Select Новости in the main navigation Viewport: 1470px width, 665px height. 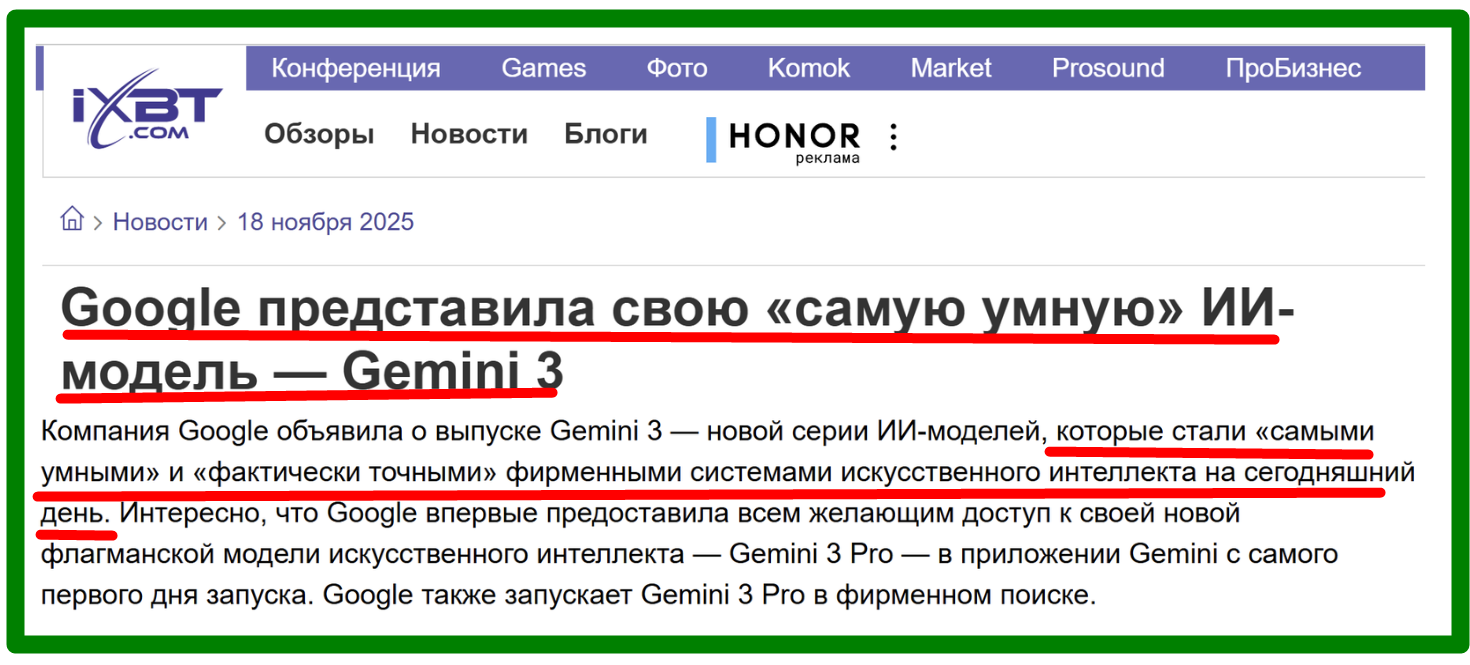(469, 134)
